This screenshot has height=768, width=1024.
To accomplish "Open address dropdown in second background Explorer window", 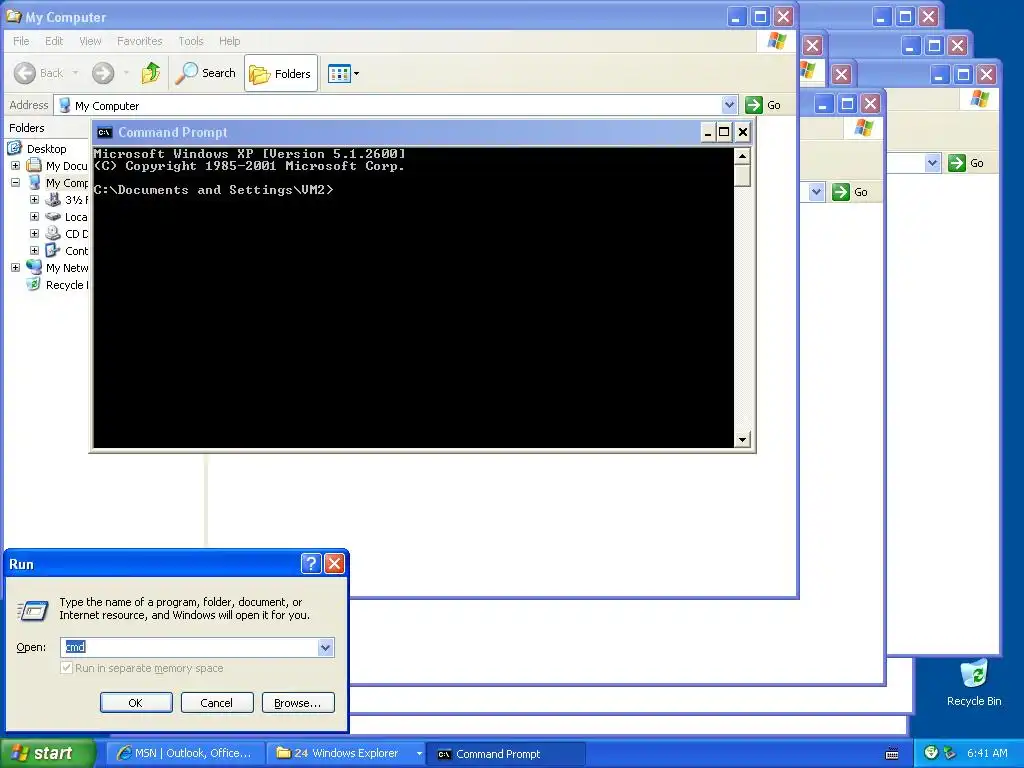I will [816, 192].
